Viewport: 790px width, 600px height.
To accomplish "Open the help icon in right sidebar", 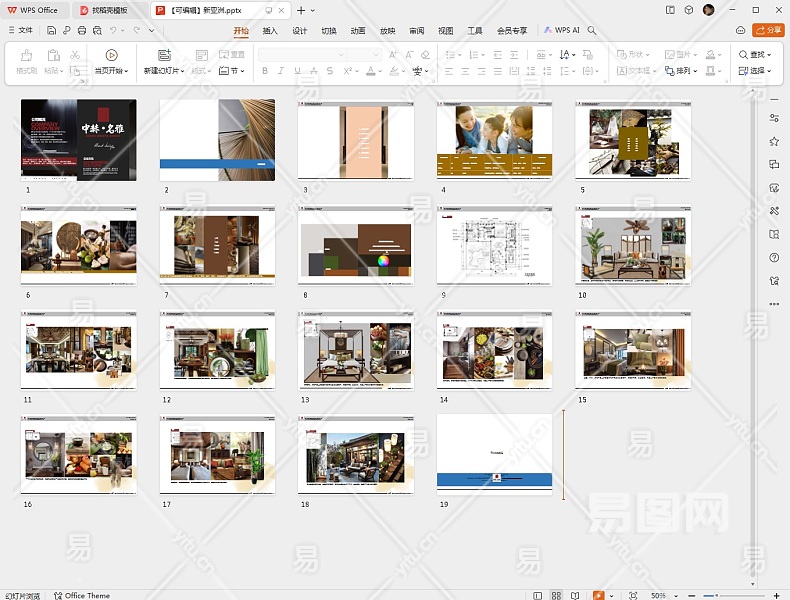I will [774, 258].
